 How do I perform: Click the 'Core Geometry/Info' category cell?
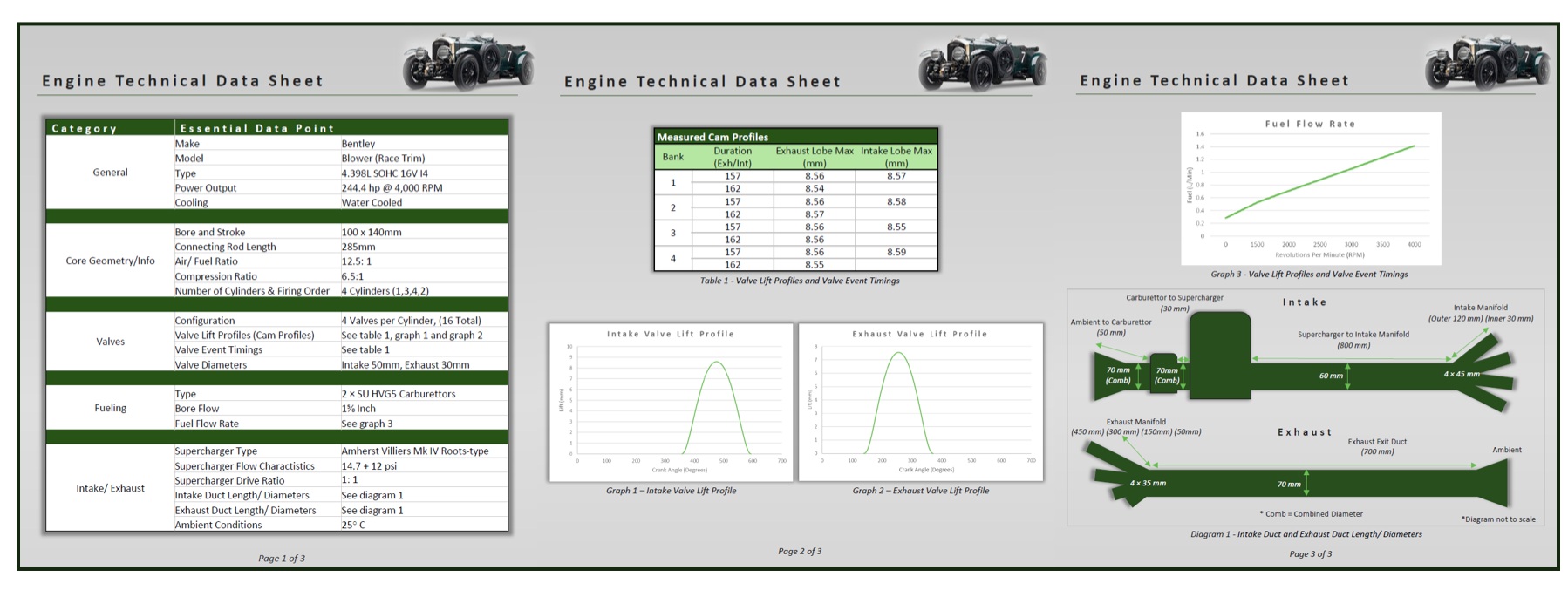pyautogui.click(x=110, y=261)
